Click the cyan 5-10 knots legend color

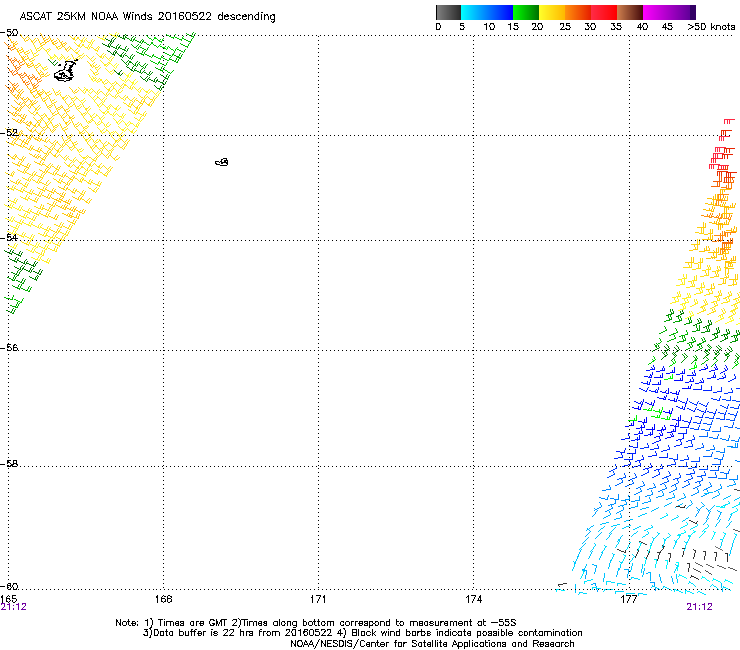pyautogui.click(x=474, y=12)
